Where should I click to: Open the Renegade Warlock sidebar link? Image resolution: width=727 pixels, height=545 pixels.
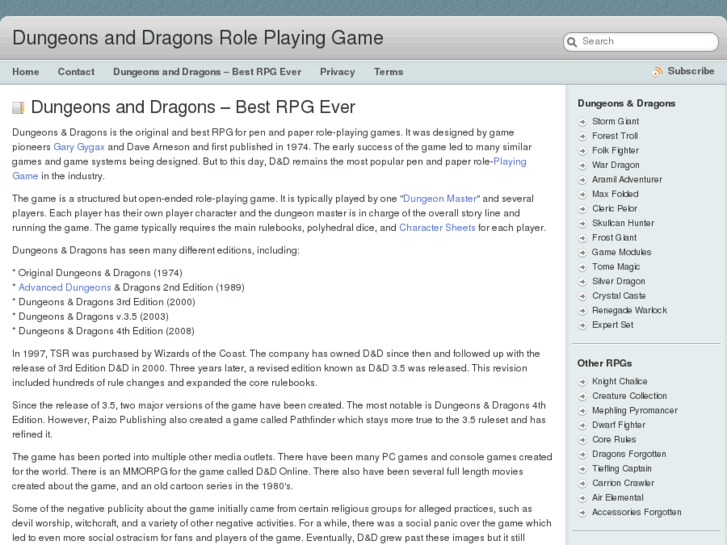[629, 310]
